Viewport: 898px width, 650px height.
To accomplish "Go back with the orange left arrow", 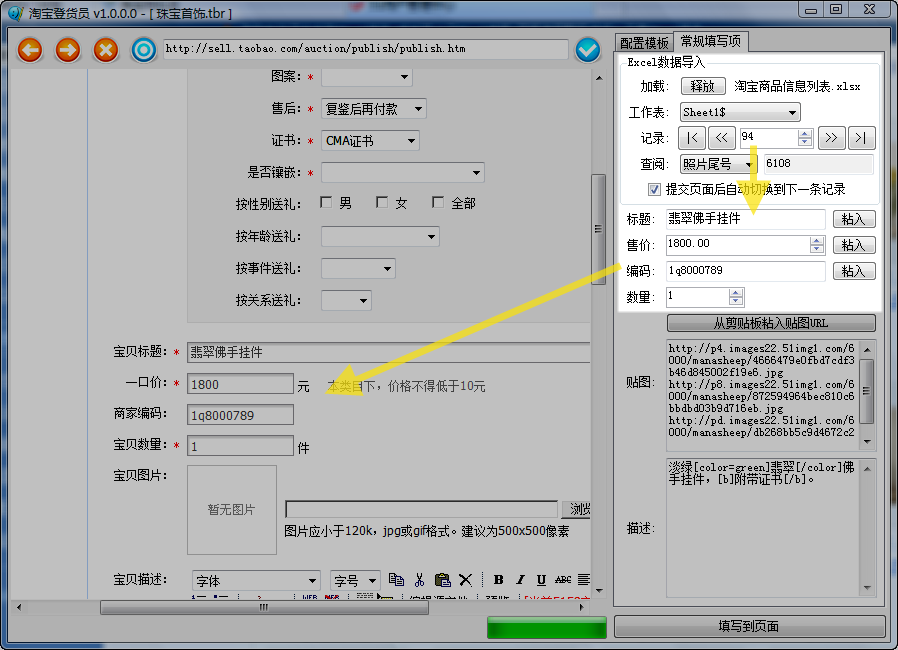I will (x=30, y=50).
